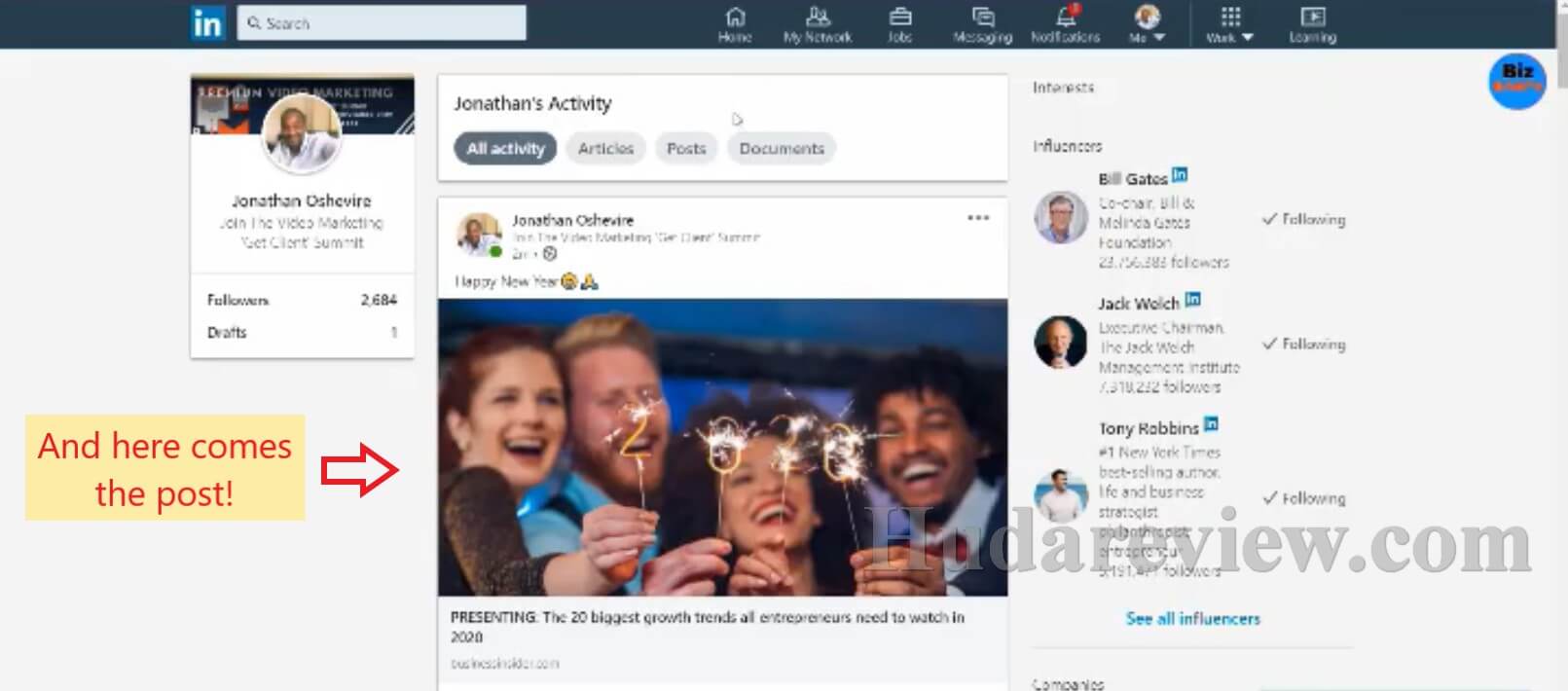
Task: Toggle Following for Tony Robbins
Action: click(x=1303, y=498)
